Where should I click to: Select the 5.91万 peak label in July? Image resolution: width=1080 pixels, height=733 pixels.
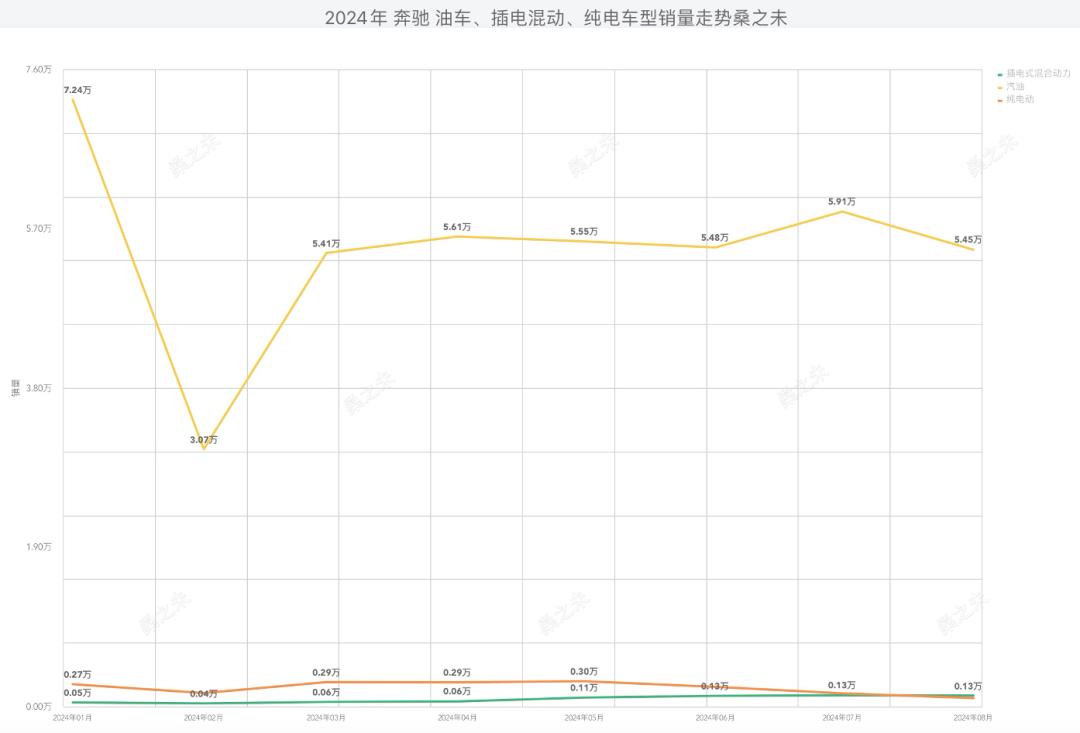point(842,201)
